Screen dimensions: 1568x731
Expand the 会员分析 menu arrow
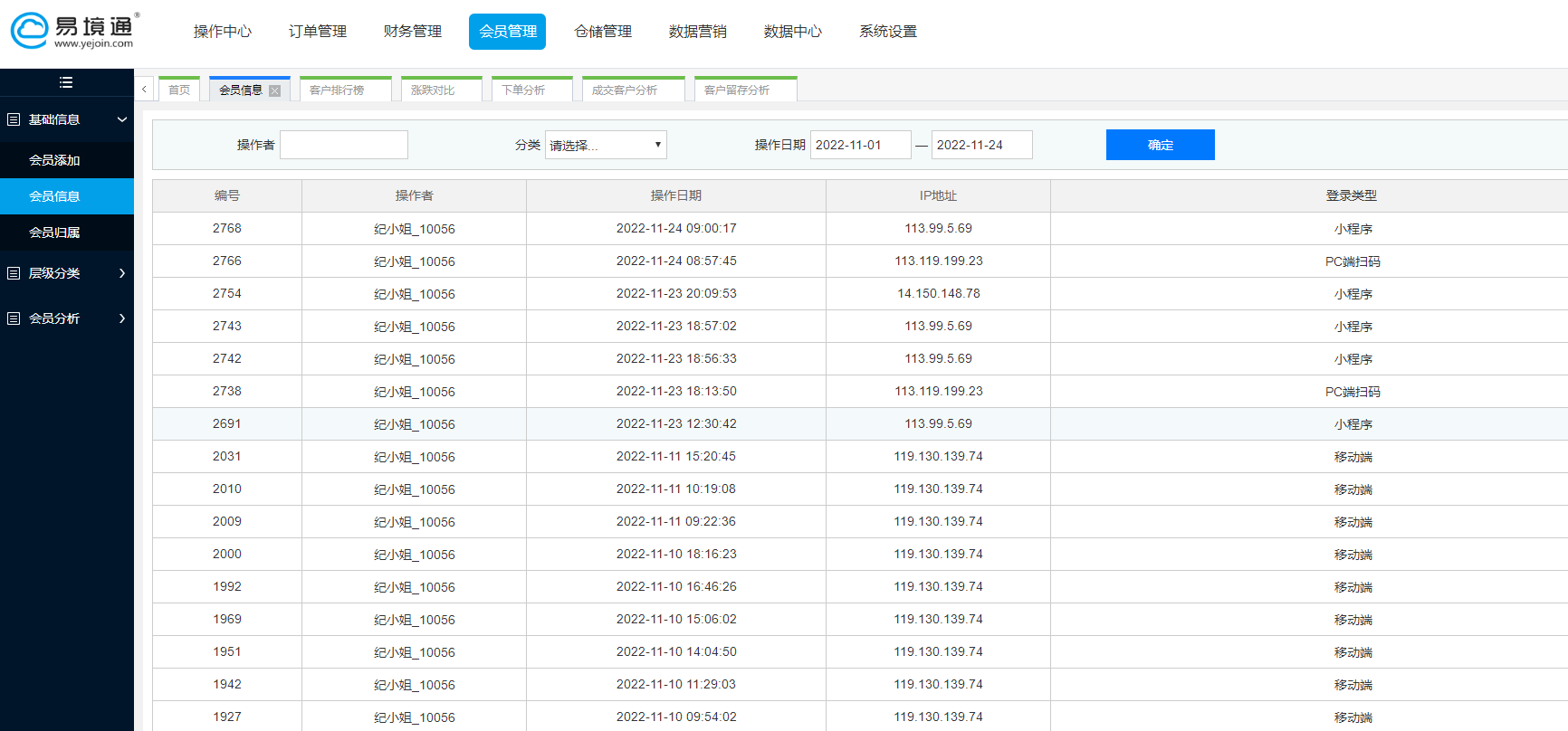tap(122, 318)
